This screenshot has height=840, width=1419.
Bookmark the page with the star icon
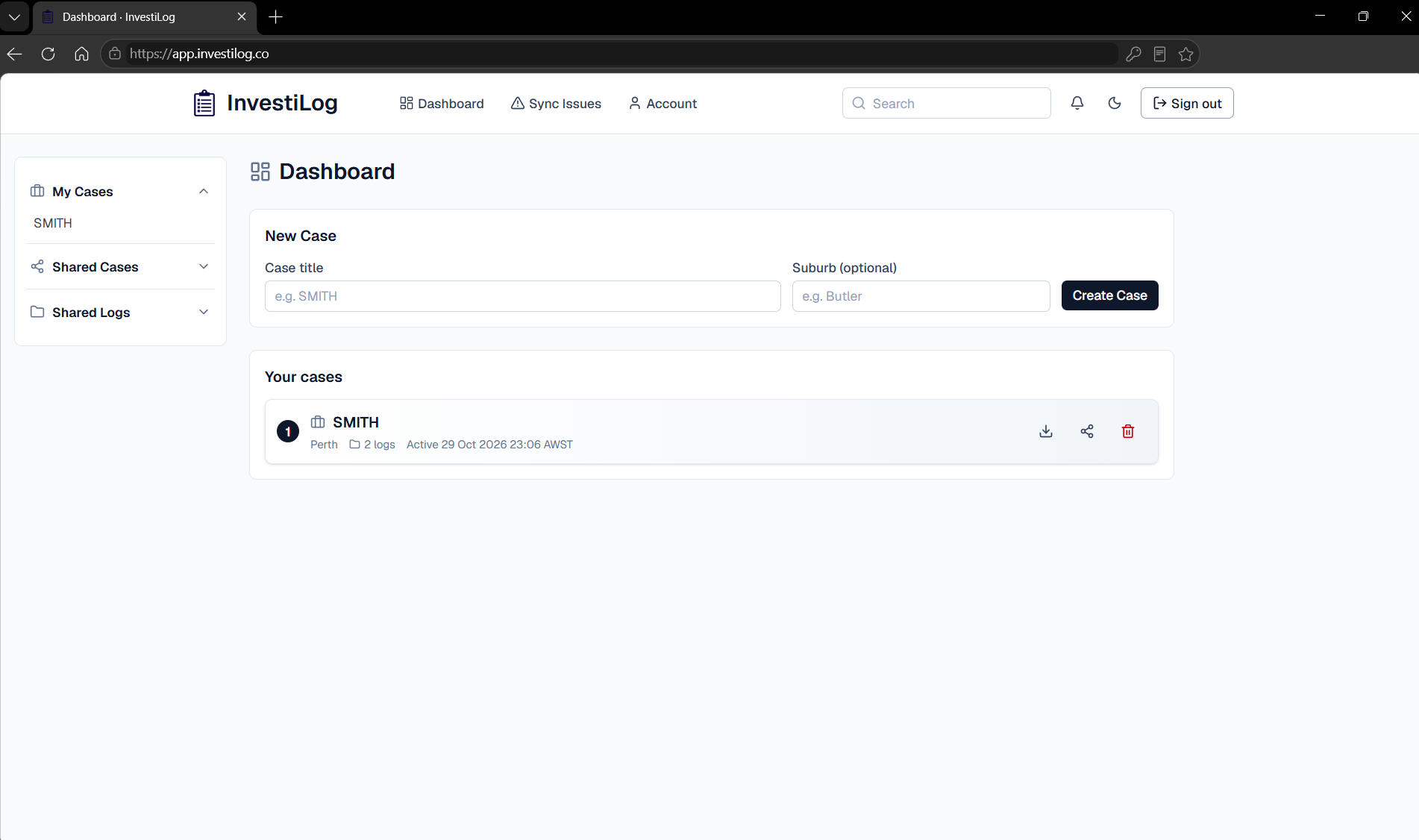(x=1185, y=54)
